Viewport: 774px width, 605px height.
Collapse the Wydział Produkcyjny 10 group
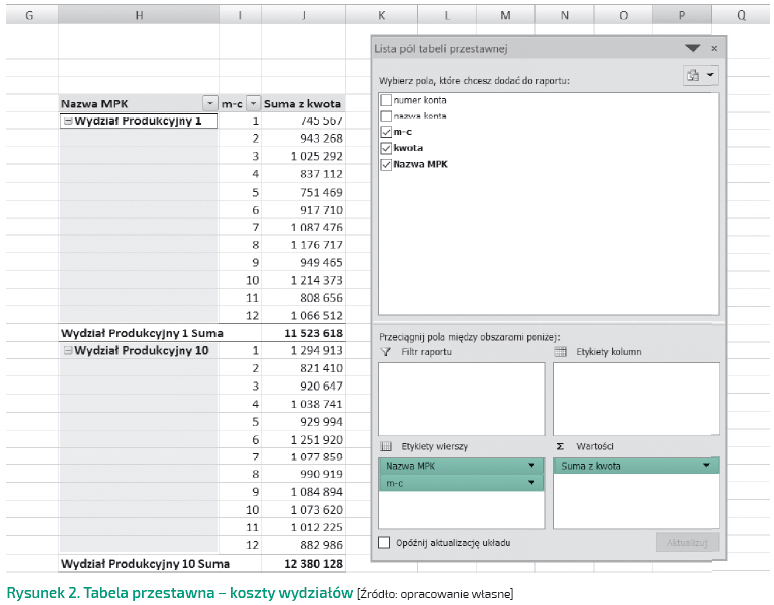pyautogui.click(x=68, y=350)
